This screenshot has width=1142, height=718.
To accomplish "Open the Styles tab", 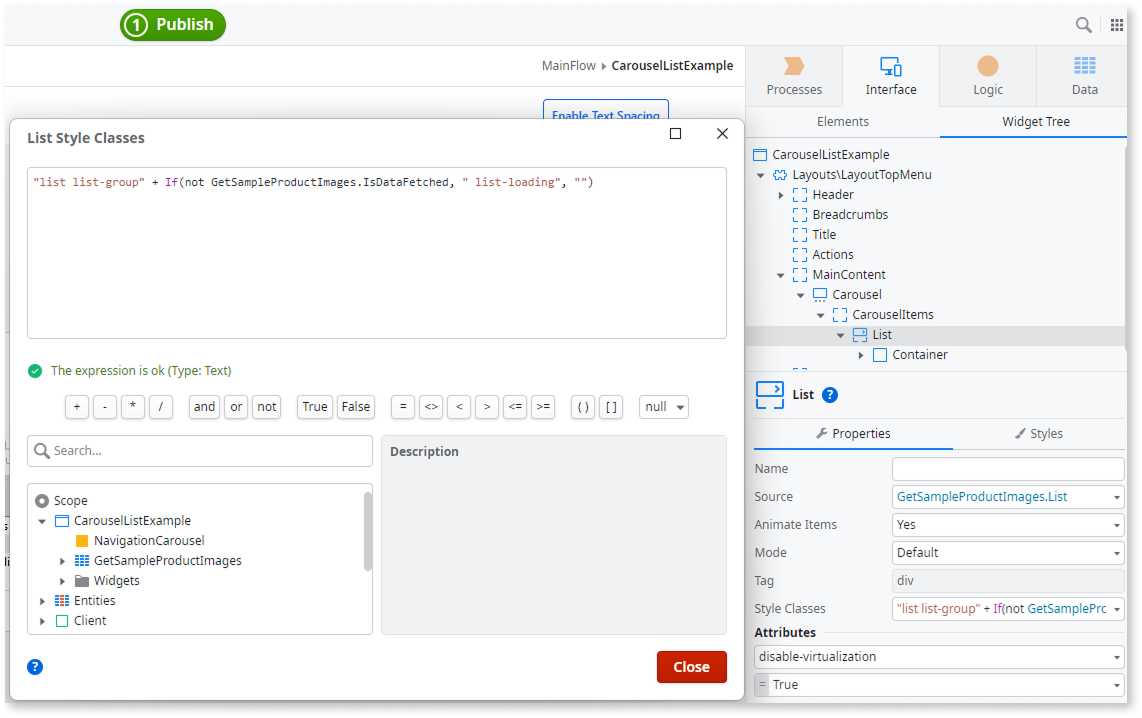I will click(1039, 434).
